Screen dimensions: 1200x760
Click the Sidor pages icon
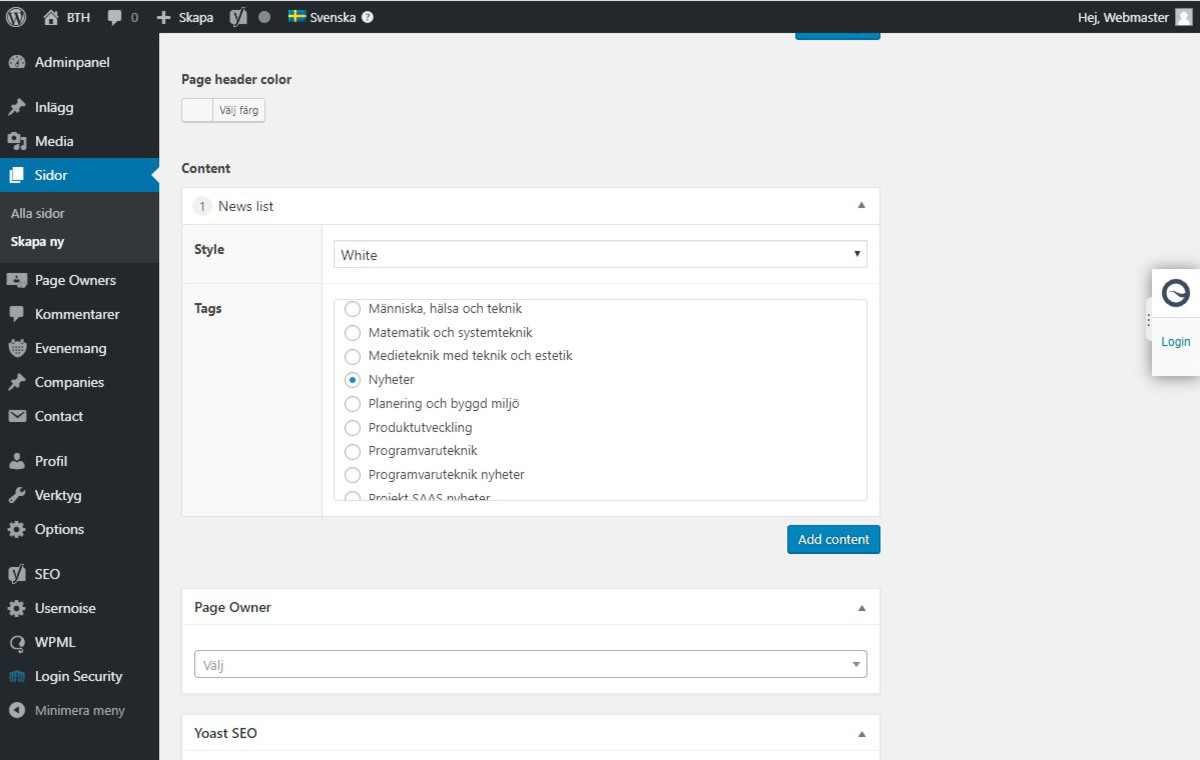(17, 175)
